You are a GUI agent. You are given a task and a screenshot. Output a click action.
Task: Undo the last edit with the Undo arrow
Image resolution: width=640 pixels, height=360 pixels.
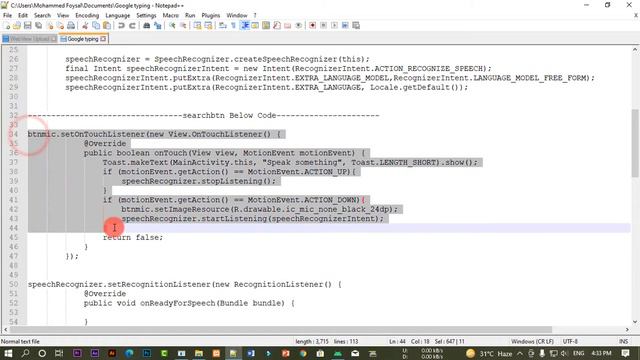pos(121,25)
